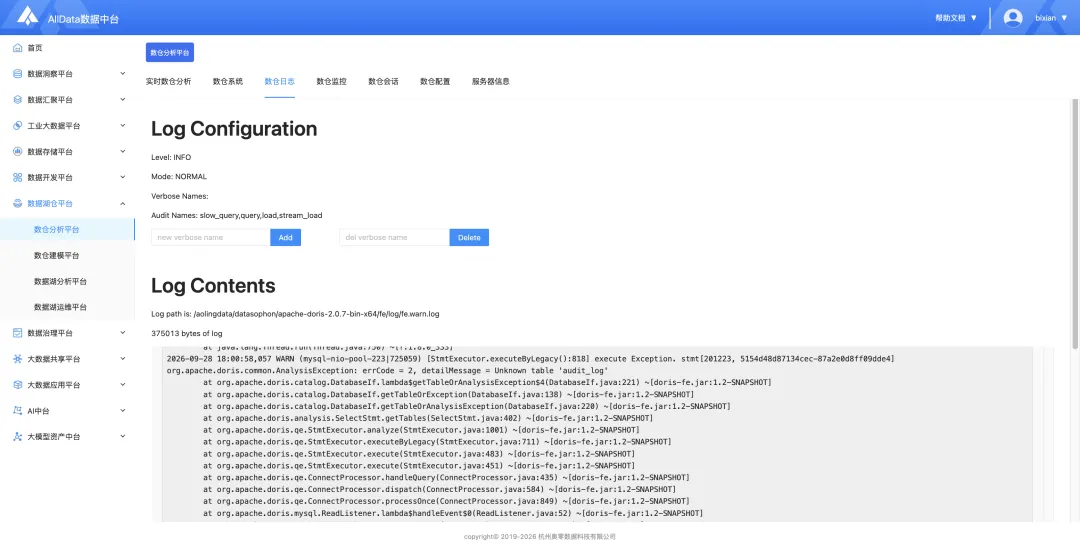Click the 数据存储平台 chart icon
The height and width of the screenshot is (548, 1080).
pos(18,151)
